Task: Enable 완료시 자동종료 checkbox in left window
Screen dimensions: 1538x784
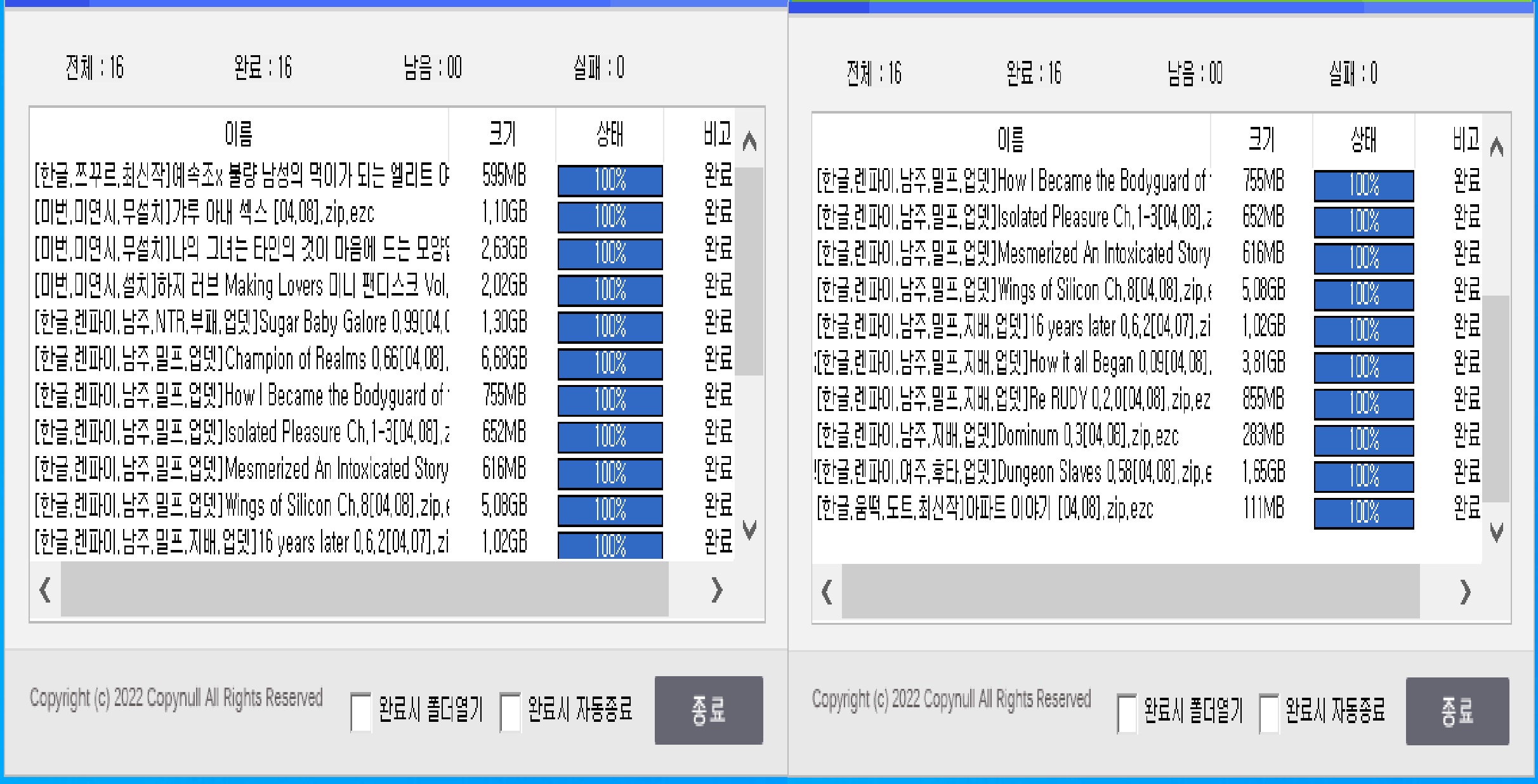Action: [511, 710]
